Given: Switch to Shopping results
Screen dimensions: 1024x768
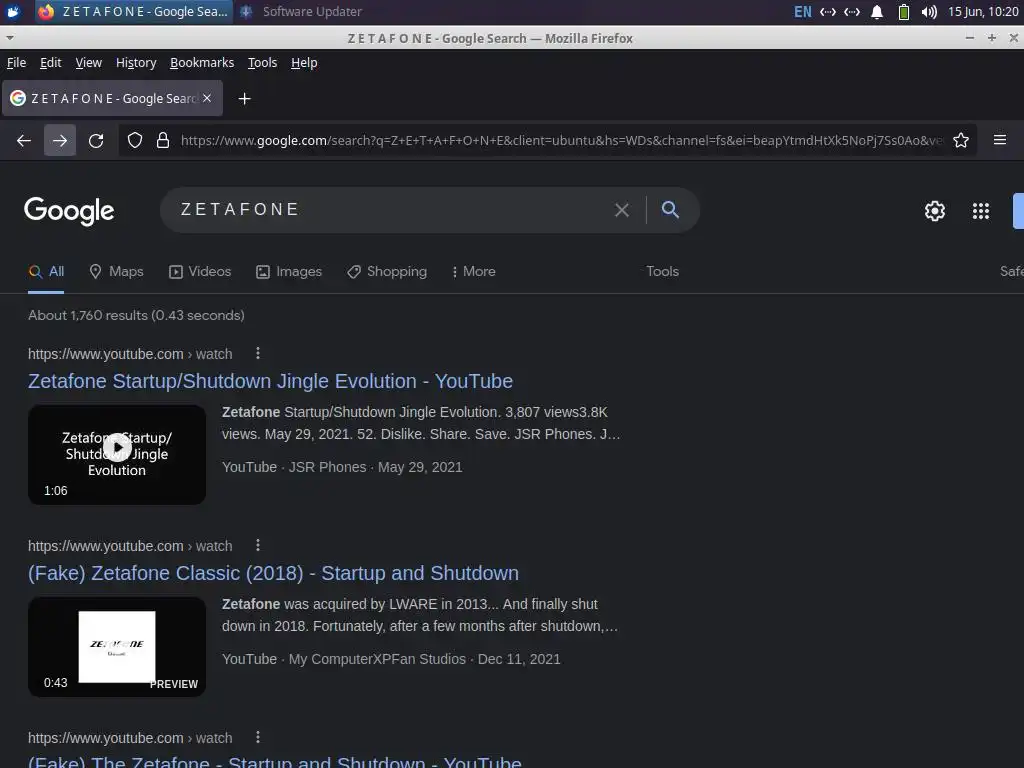Looking at the screenshot, I should pos(387,272).
